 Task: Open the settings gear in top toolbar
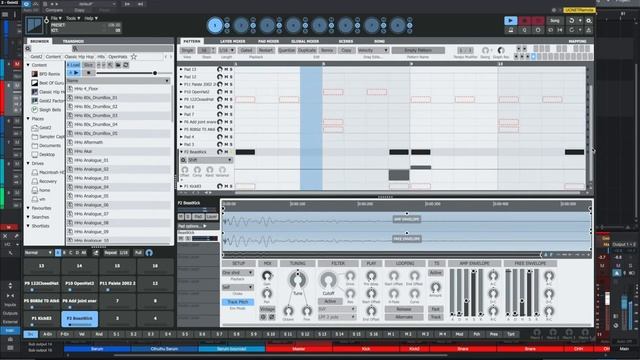589,20
